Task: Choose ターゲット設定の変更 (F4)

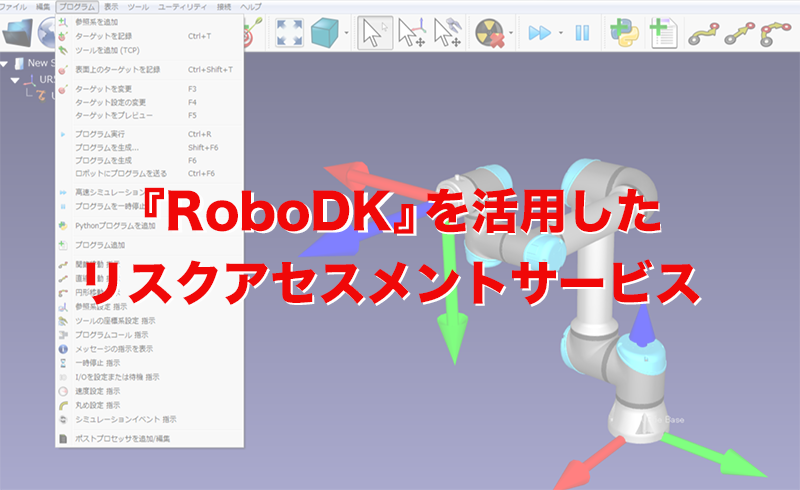Action: tap(149, 102)
